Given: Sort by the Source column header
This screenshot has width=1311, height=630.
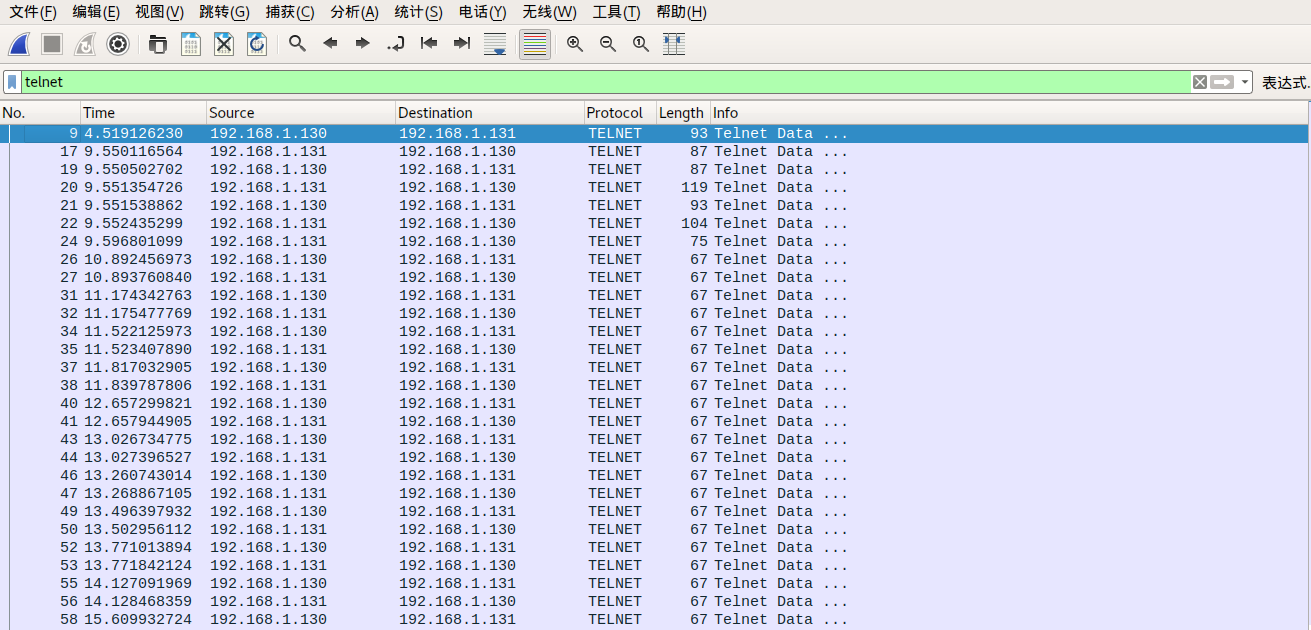Looking at the screenshot, I should (301, 113).
